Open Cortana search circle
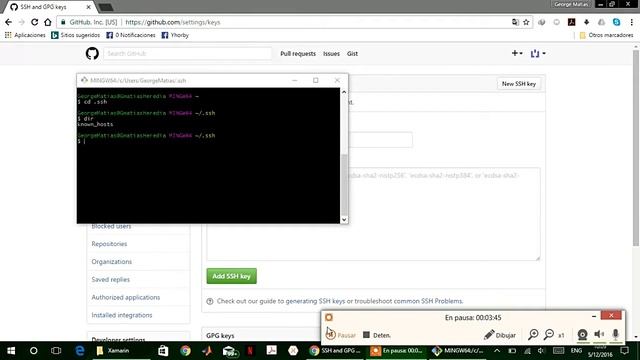Screen dimensions: 640x360 tap(33, 351)
